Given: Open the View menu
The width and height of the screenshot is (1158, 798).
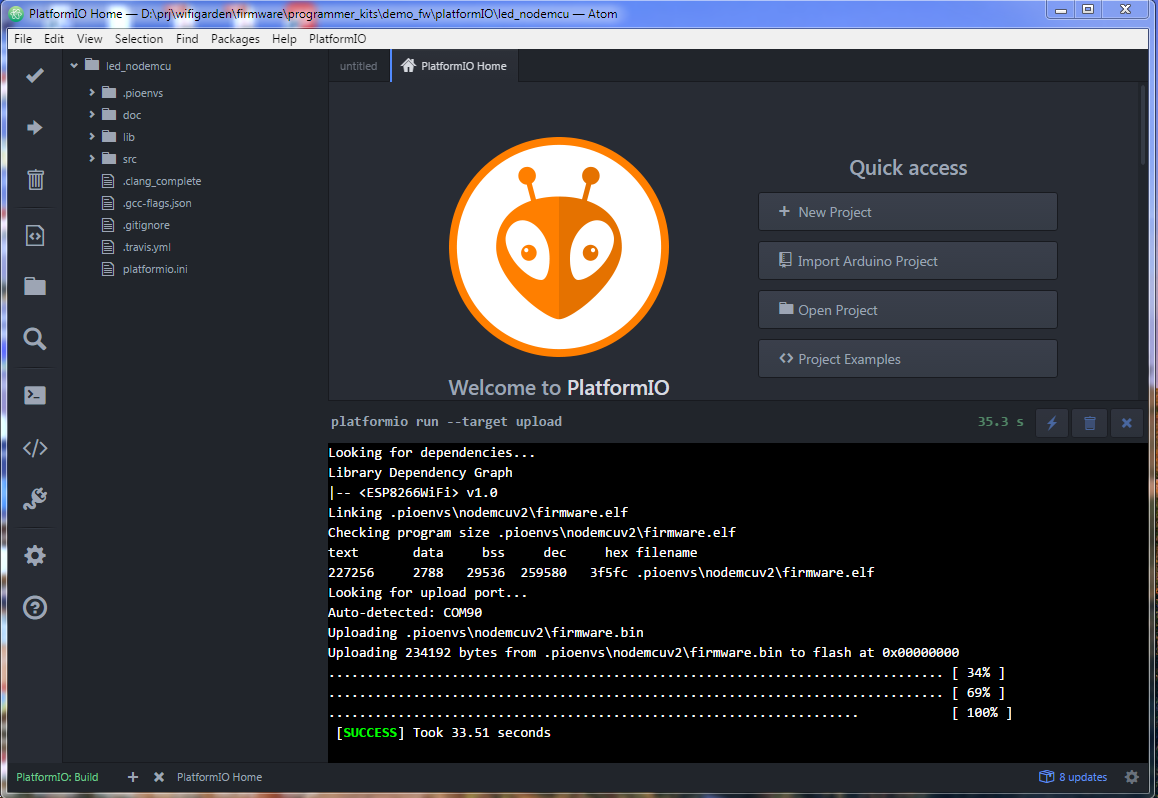Looking at the screenshot, I should coord(89,38).
